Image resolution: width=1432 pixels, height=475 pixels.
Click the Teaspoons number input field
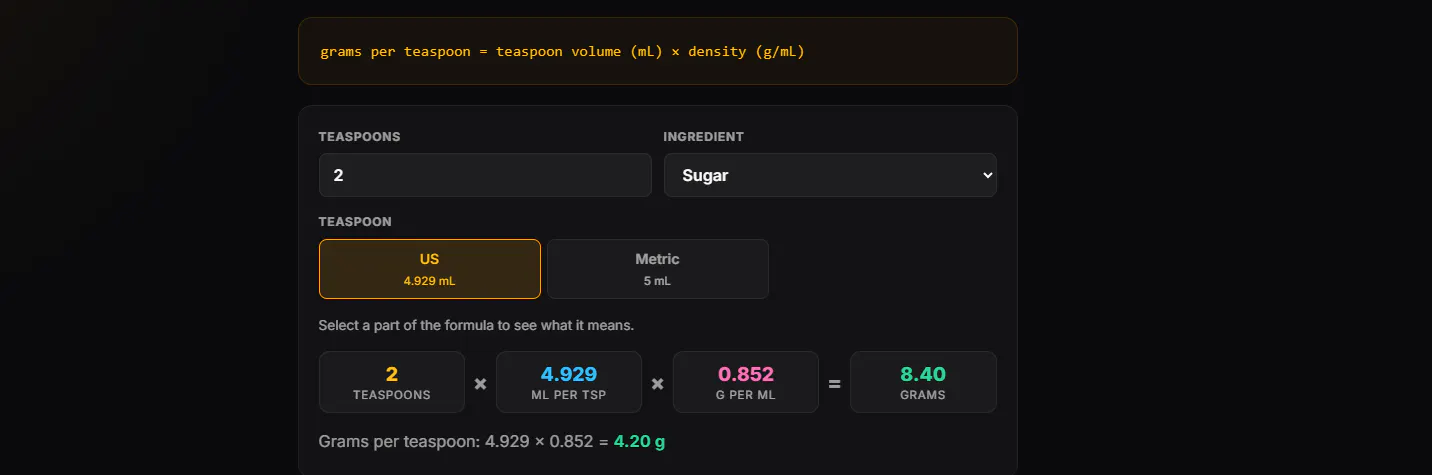485,175
